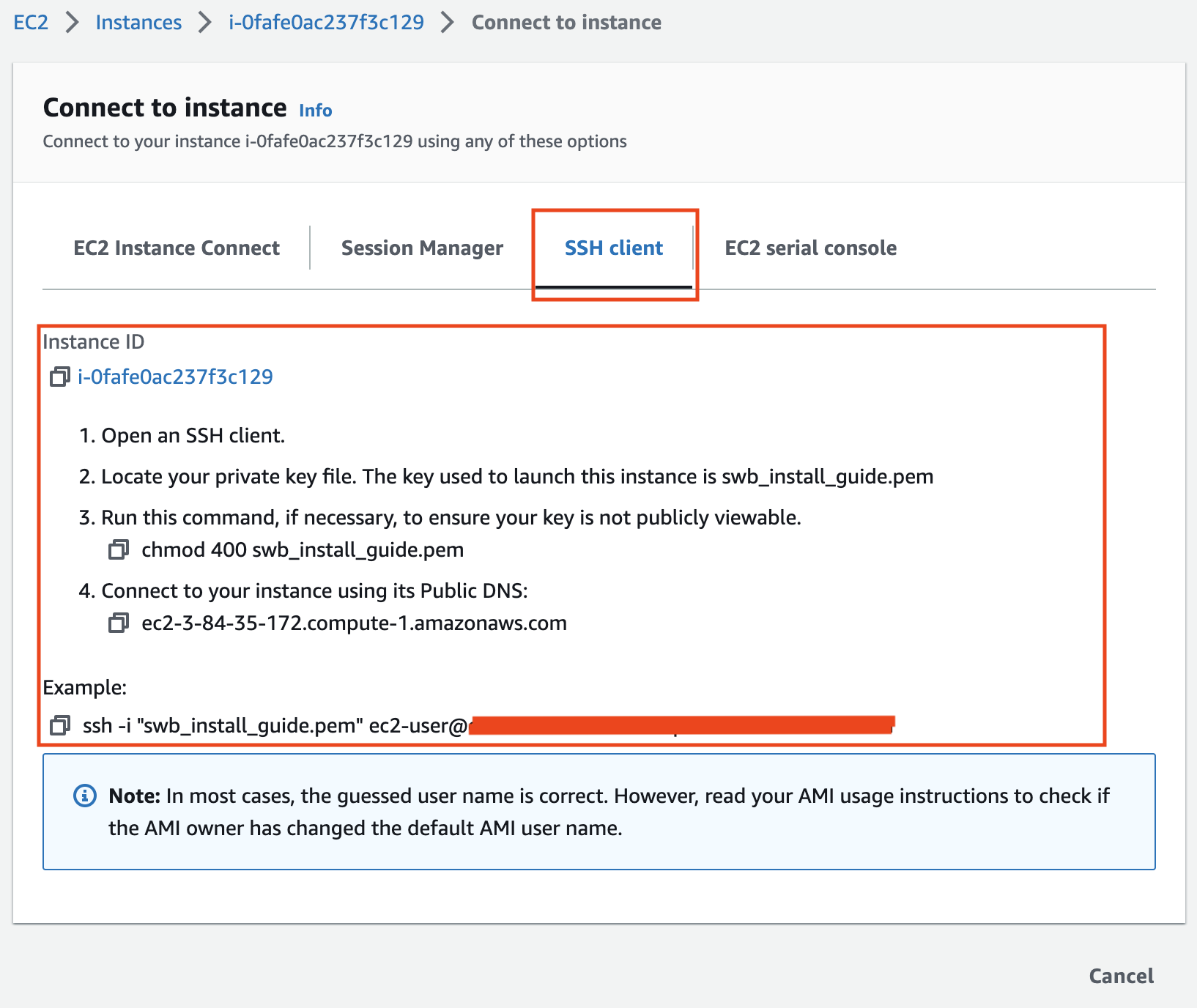This screenshot has height=1008, width=1197.
Task: Copy the instance ID using the copy icon
Action: pyautogui.click(x=59, y=377)
